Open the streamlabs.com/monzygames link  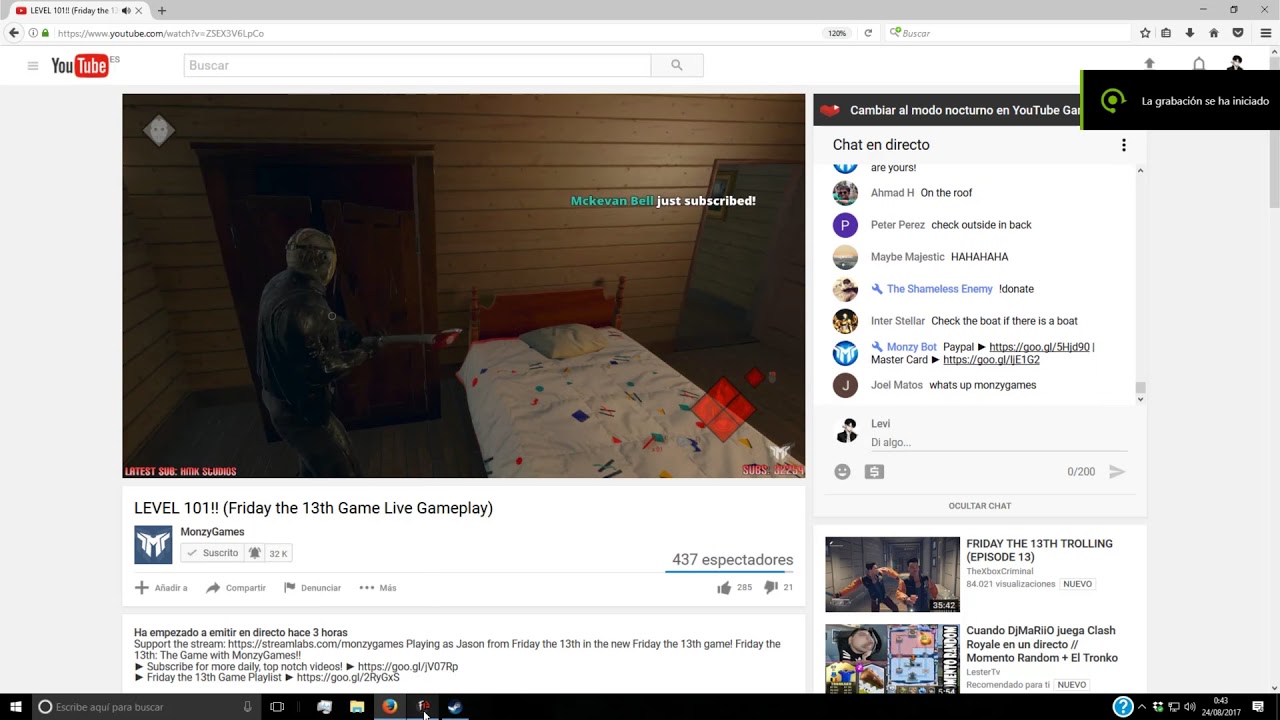(x=316, y=644)
